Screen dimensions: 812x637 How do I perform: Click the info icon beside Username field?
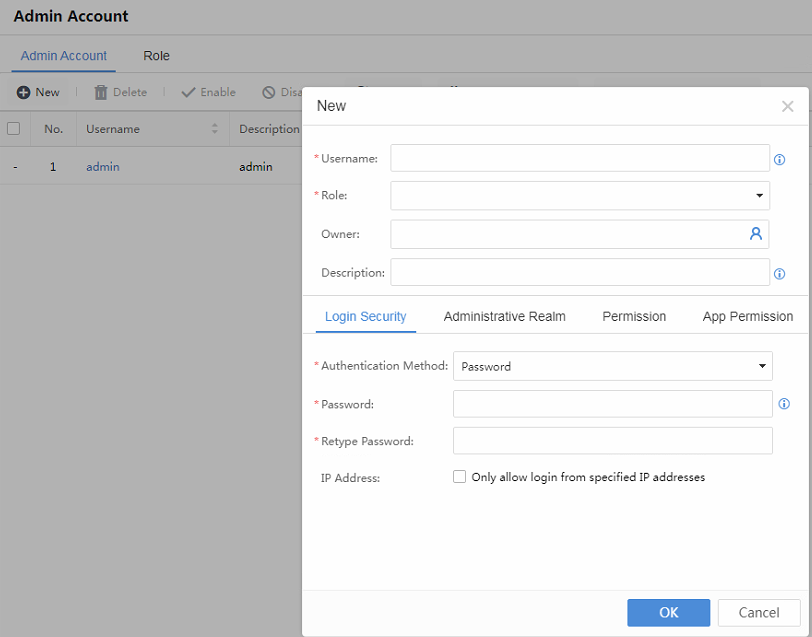[x=780, y=159]
